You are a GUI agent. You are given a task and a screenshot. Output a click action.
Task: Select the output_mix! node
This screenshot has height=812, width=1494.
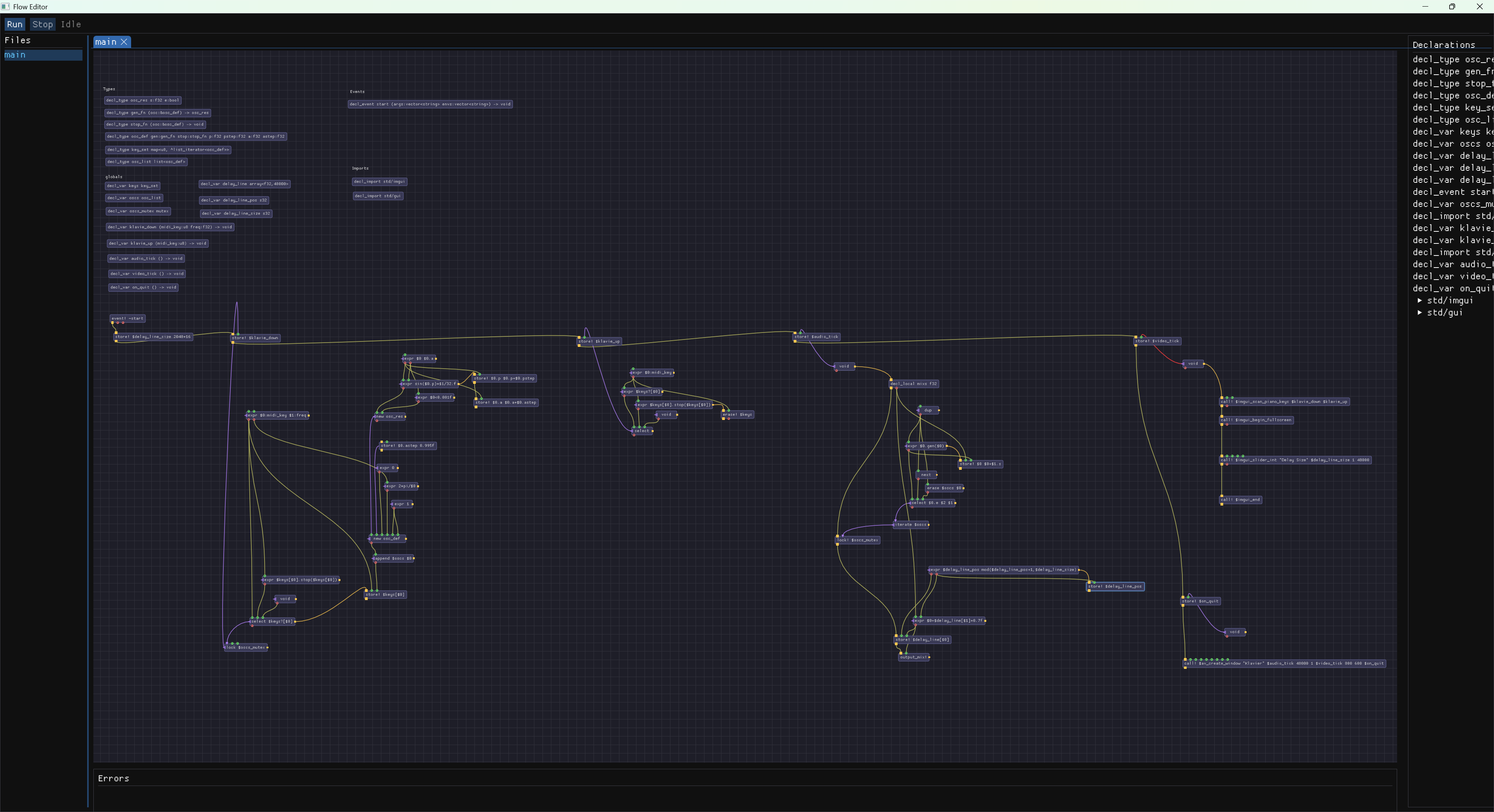pyautogui.click(x=914, y=657)
